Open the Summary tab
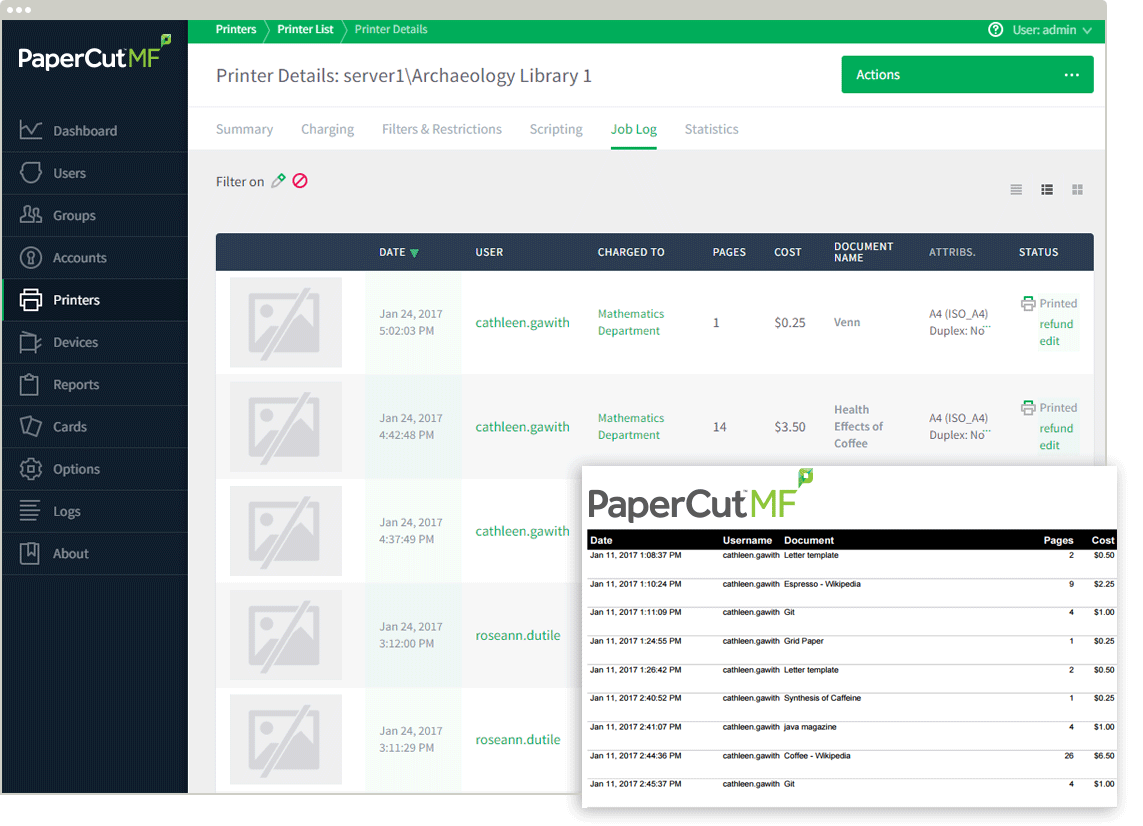The image size is (1143, 826). 244,129
